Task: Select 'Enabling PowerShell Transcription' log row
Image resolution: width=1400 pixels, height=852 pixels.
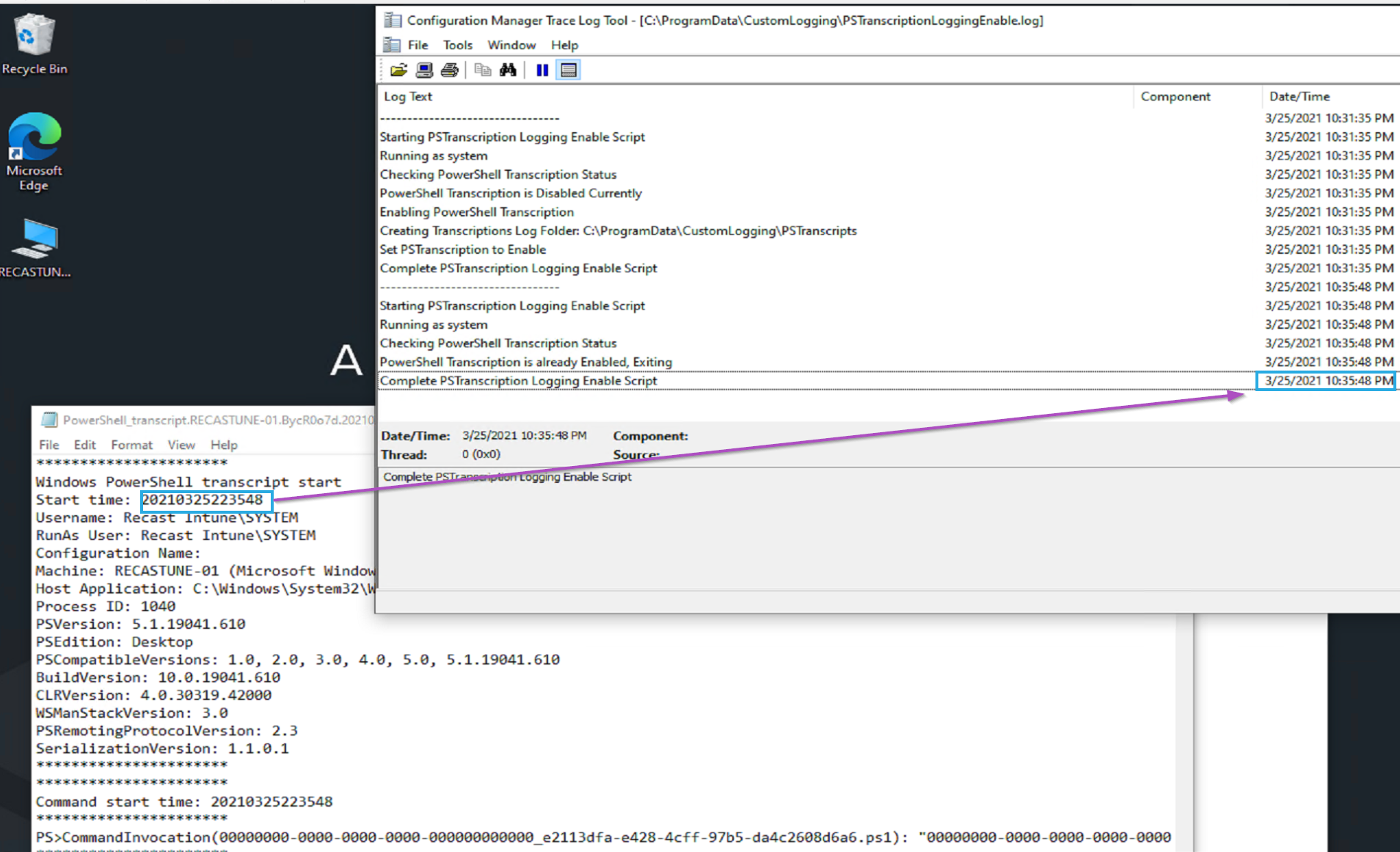Action: pos(477,212)
